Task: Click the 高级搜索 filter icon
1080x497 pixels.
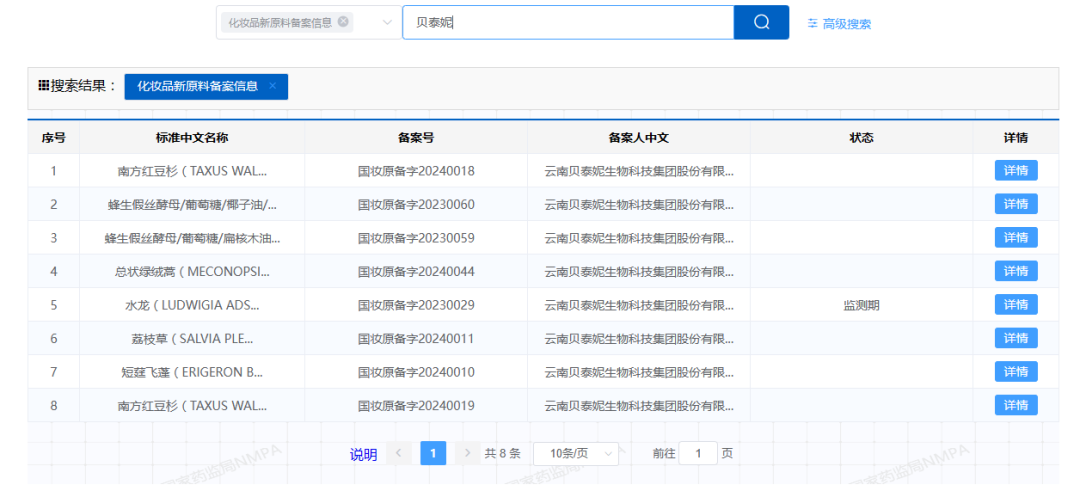Action: click(x=813, y=23)
